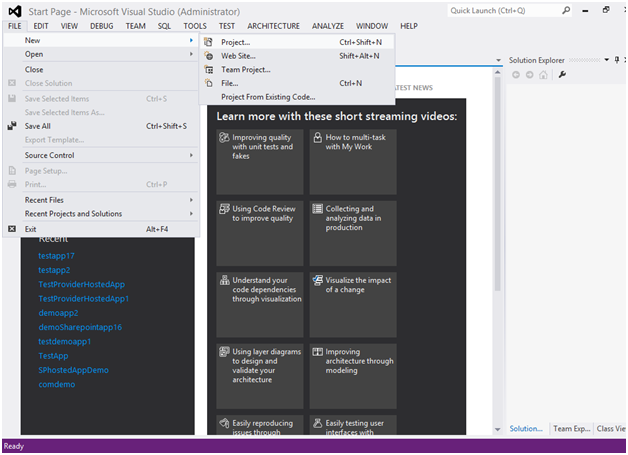Click icon on code dependencies video

tap(224, 280)
